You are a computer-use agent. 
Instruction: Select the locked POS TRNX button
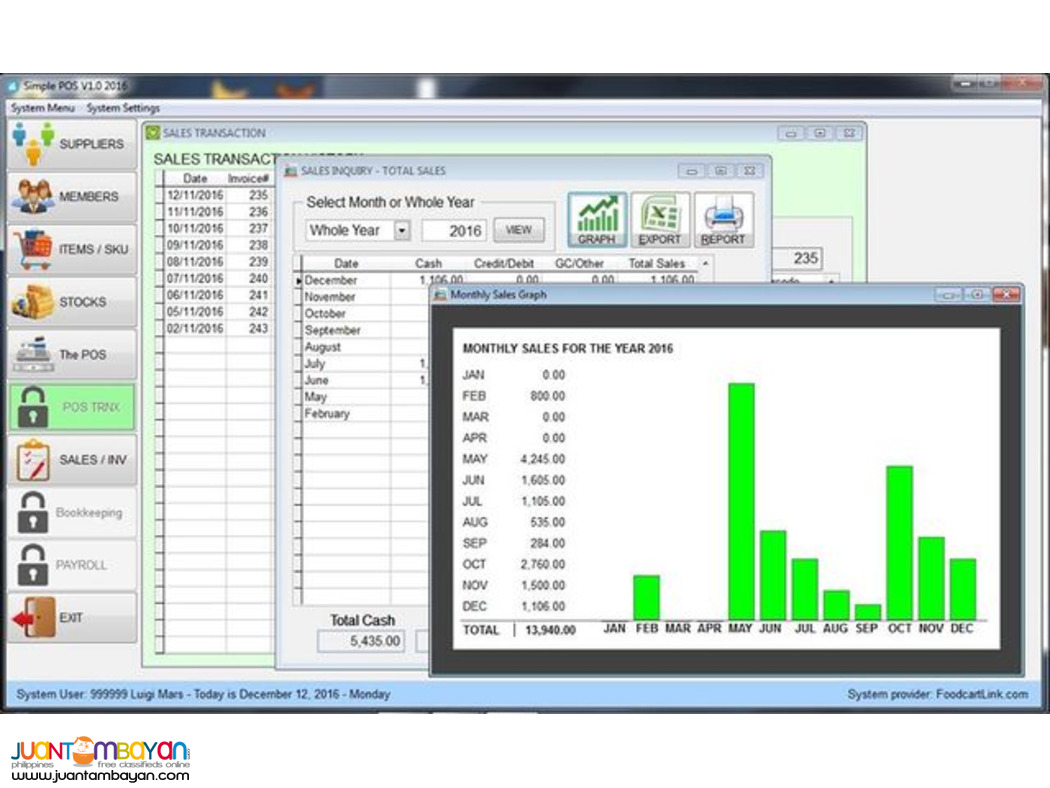tap(71, 407)
